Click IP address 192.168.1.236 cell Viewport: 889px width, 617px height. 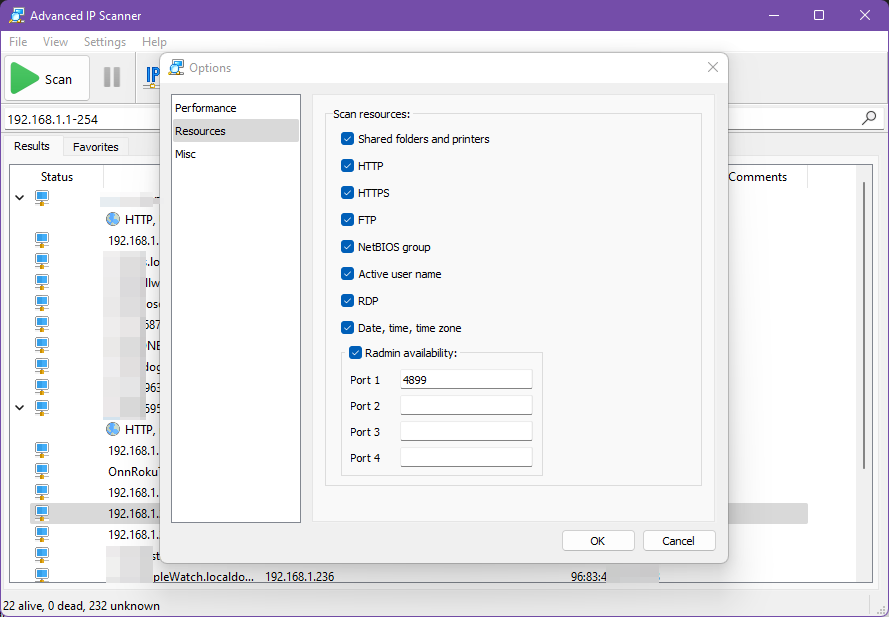coord(300,577)
